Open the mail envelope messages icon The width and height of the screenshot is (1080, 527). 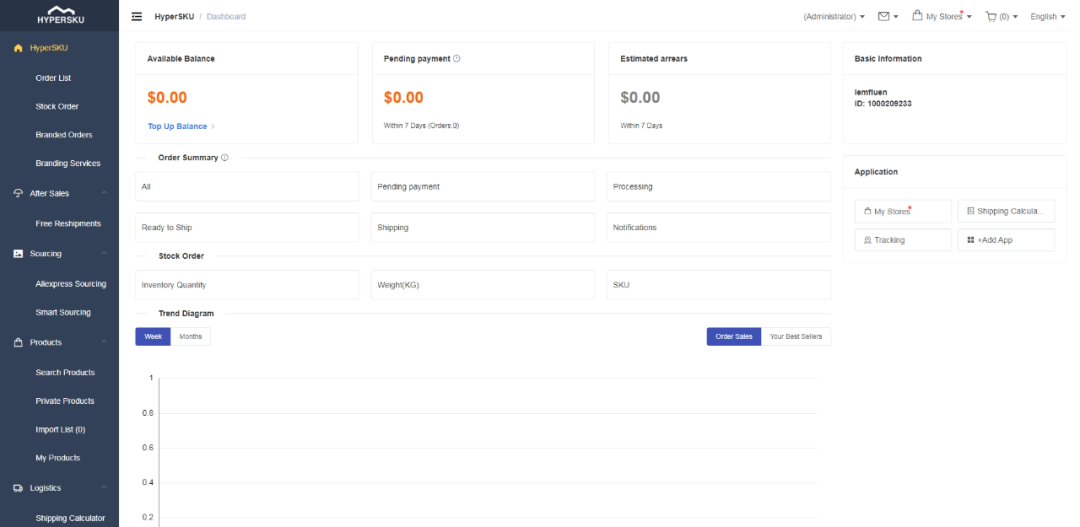click(x=883, y=17)
